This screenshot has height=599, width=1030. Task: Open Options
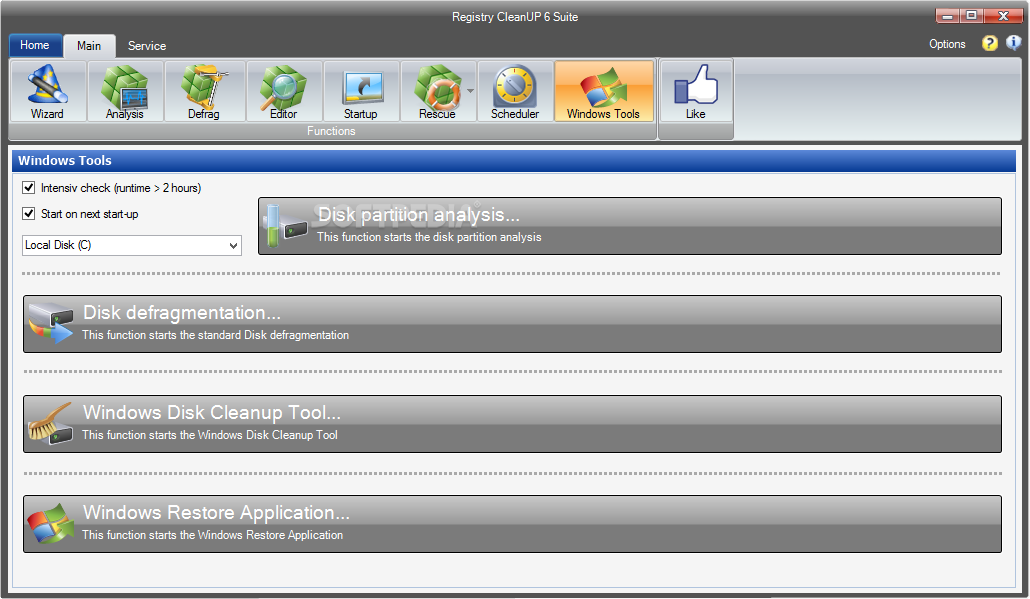(x=947, y=44)
